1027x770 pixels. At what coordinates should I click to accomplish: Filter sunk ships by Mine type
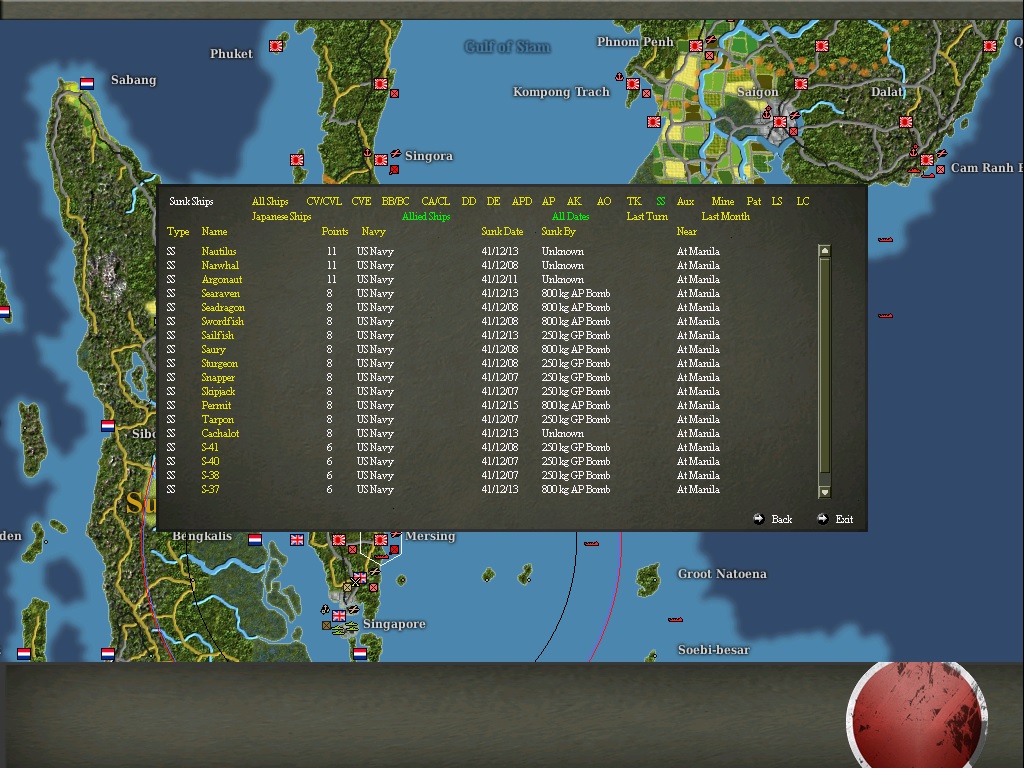tap(722, 202)
